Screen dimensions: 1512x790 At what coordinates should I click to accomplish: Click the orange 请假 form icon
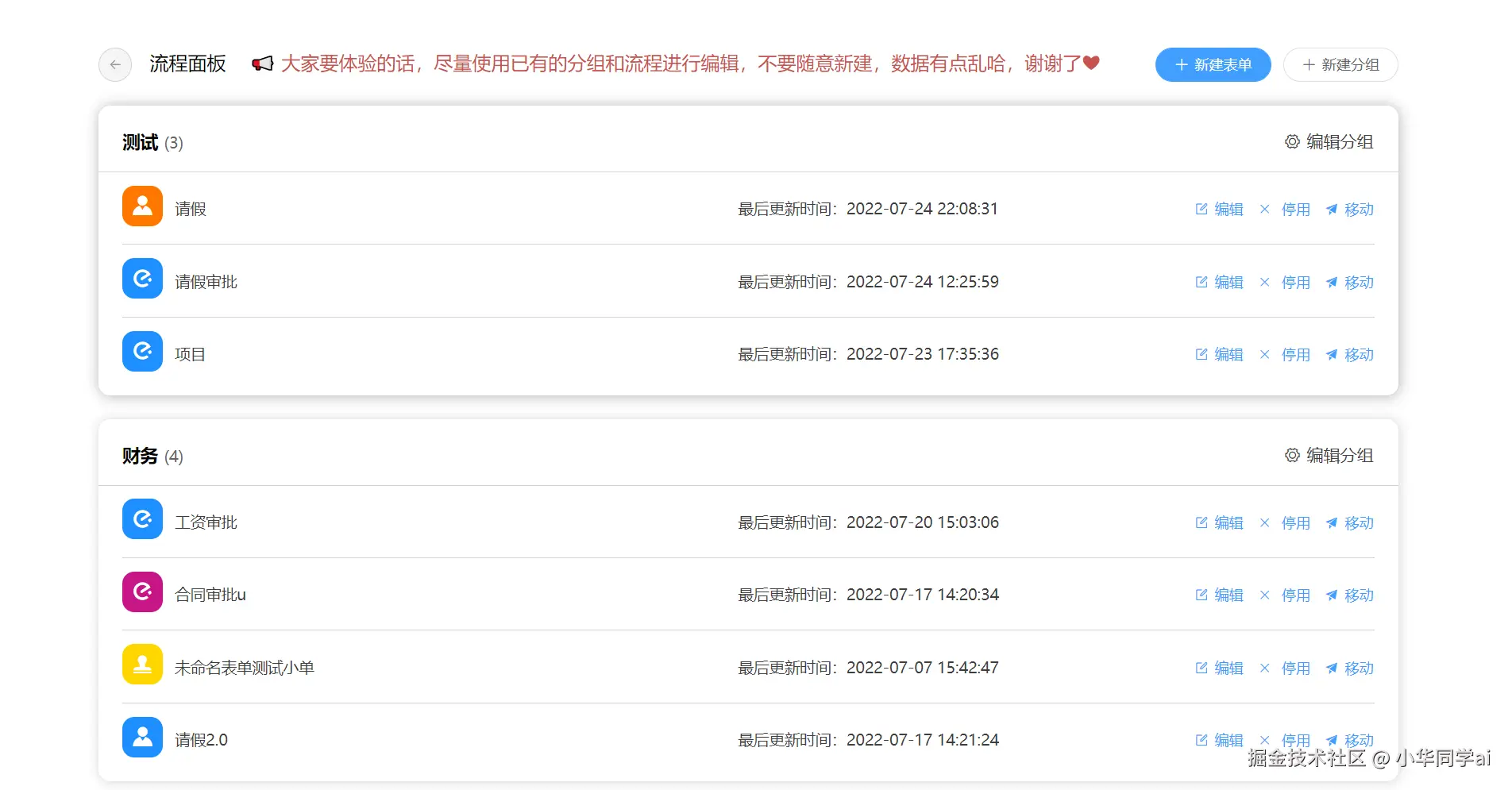click(142, 206)
